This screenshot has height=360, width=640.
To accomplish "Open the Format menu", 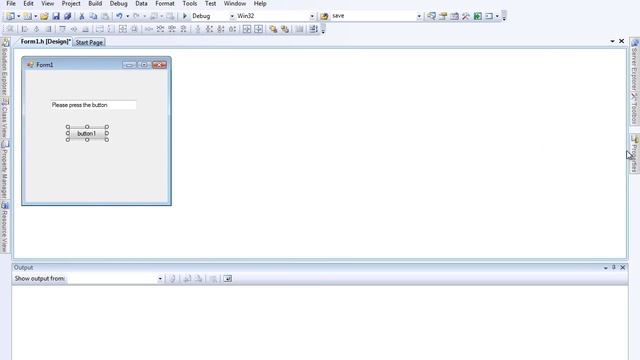I will pos(165,4).
